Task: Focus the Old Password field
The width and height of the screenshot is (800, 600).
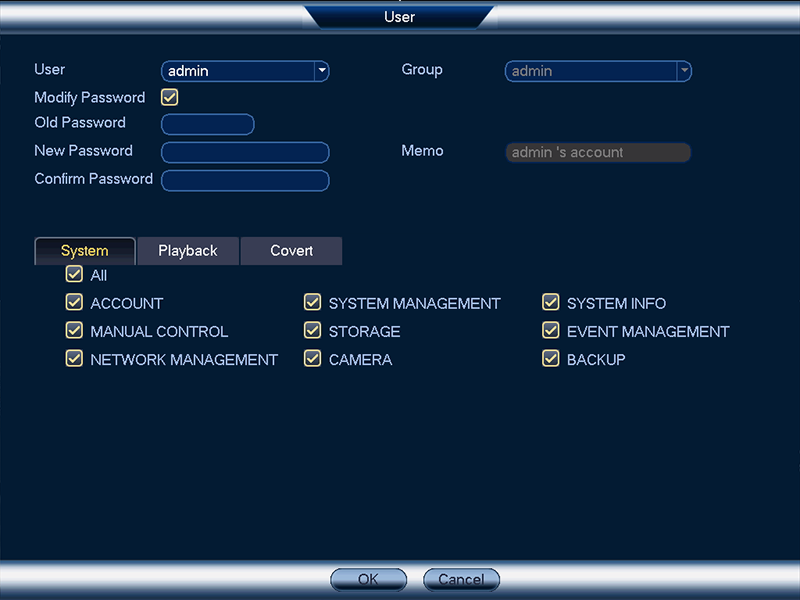Action: [208, 124]
